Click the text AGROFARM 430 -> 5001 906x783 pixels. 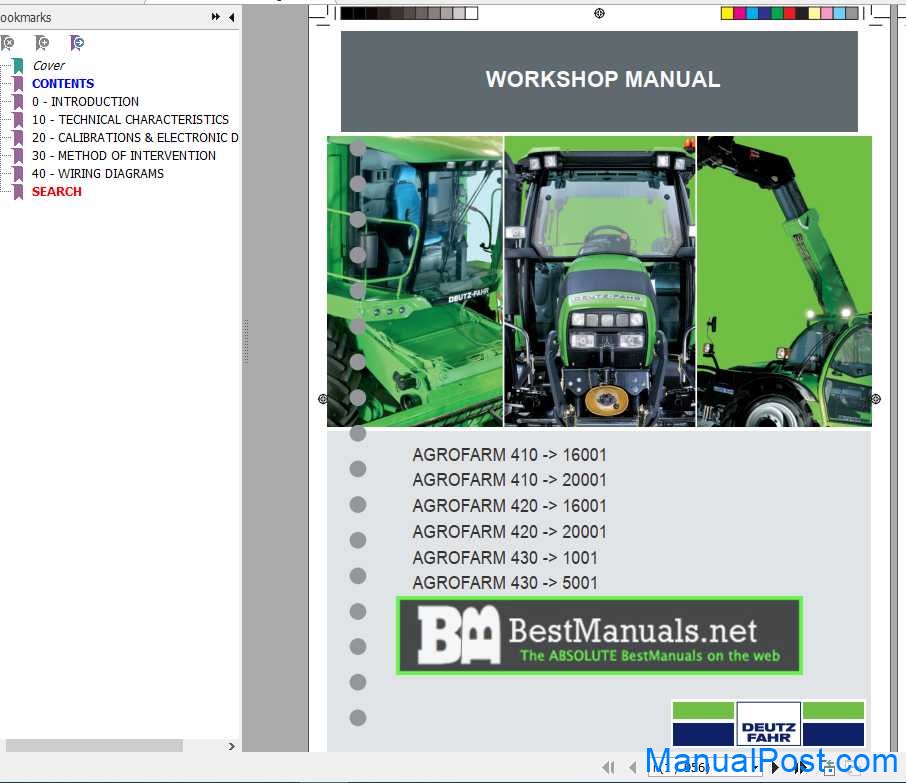[504, 582]
